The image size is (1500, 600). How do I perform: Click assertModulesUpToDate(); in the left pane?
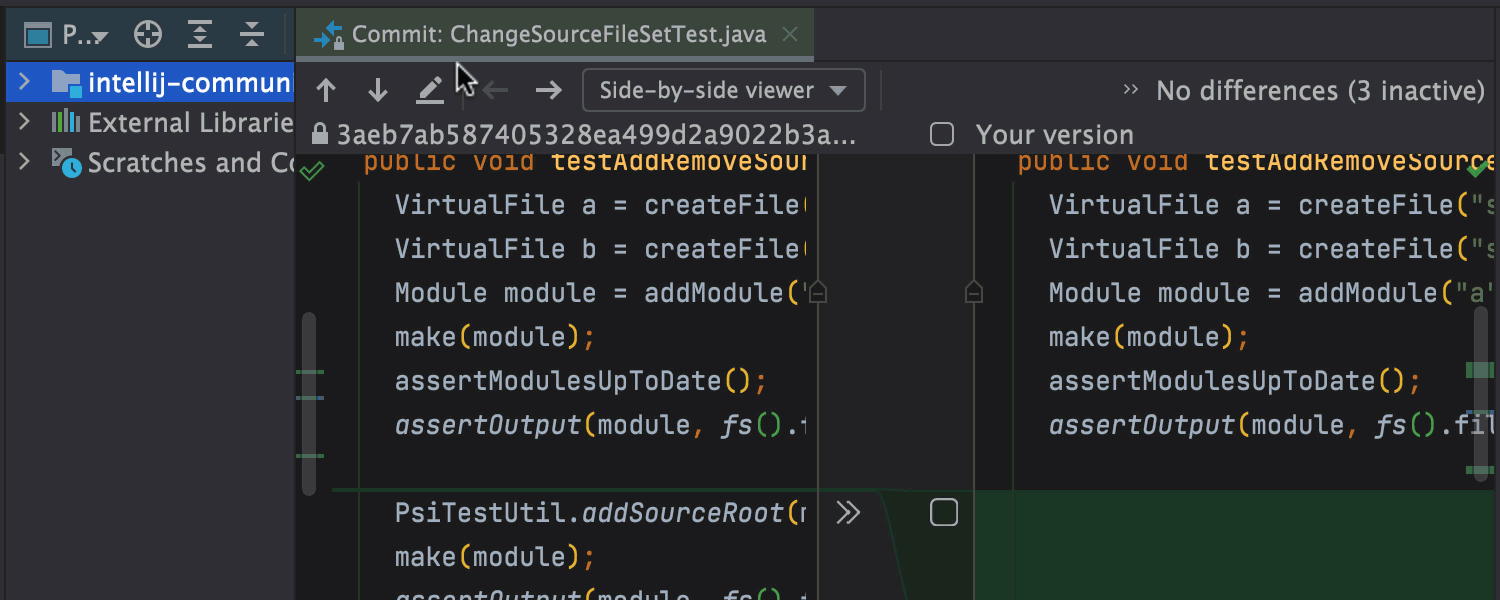click(x=581, y=381)
